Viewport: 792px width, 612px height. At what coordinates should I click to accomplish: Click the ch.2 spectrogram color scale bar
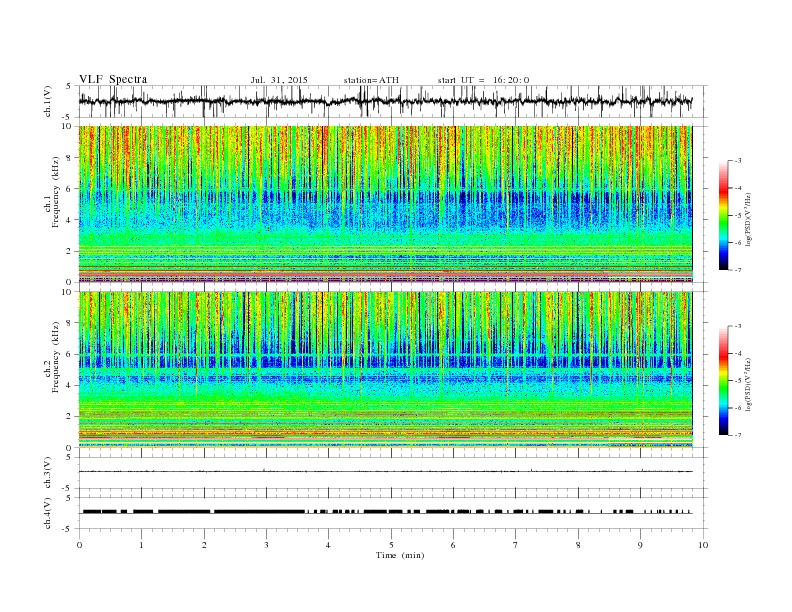pos(723,381)
